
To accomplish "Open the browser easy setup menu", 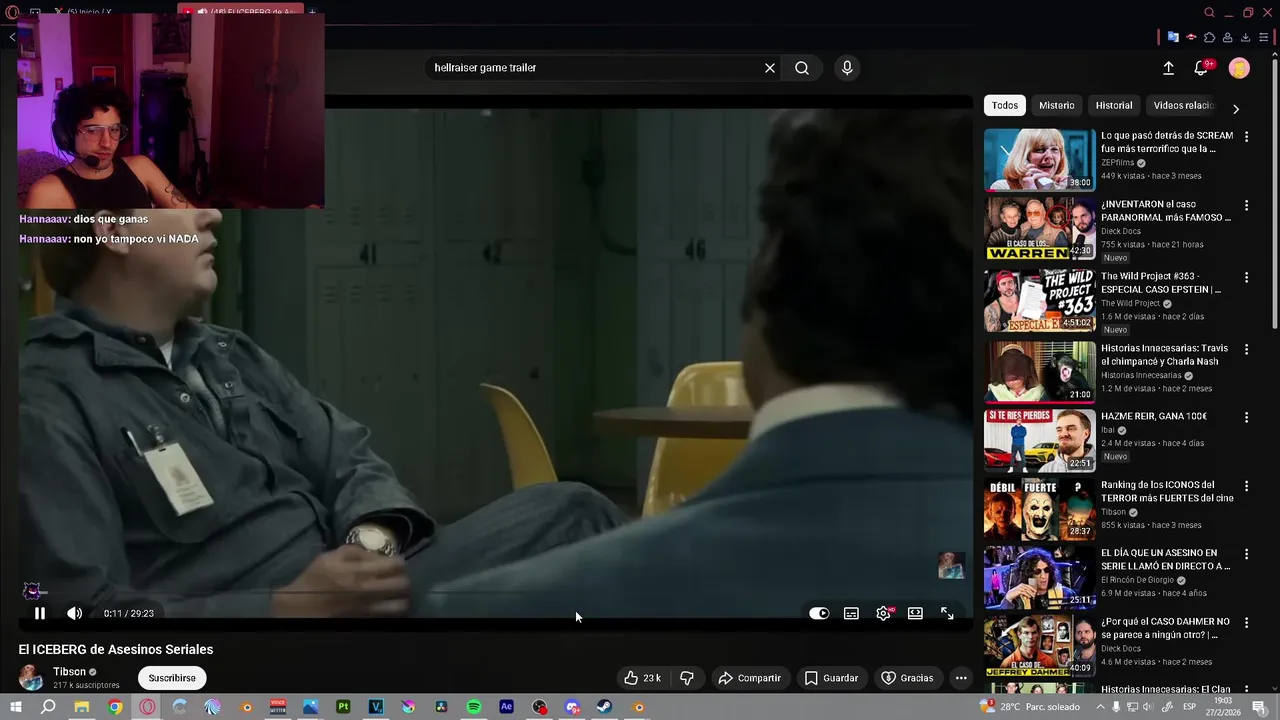I will 1263,37.
